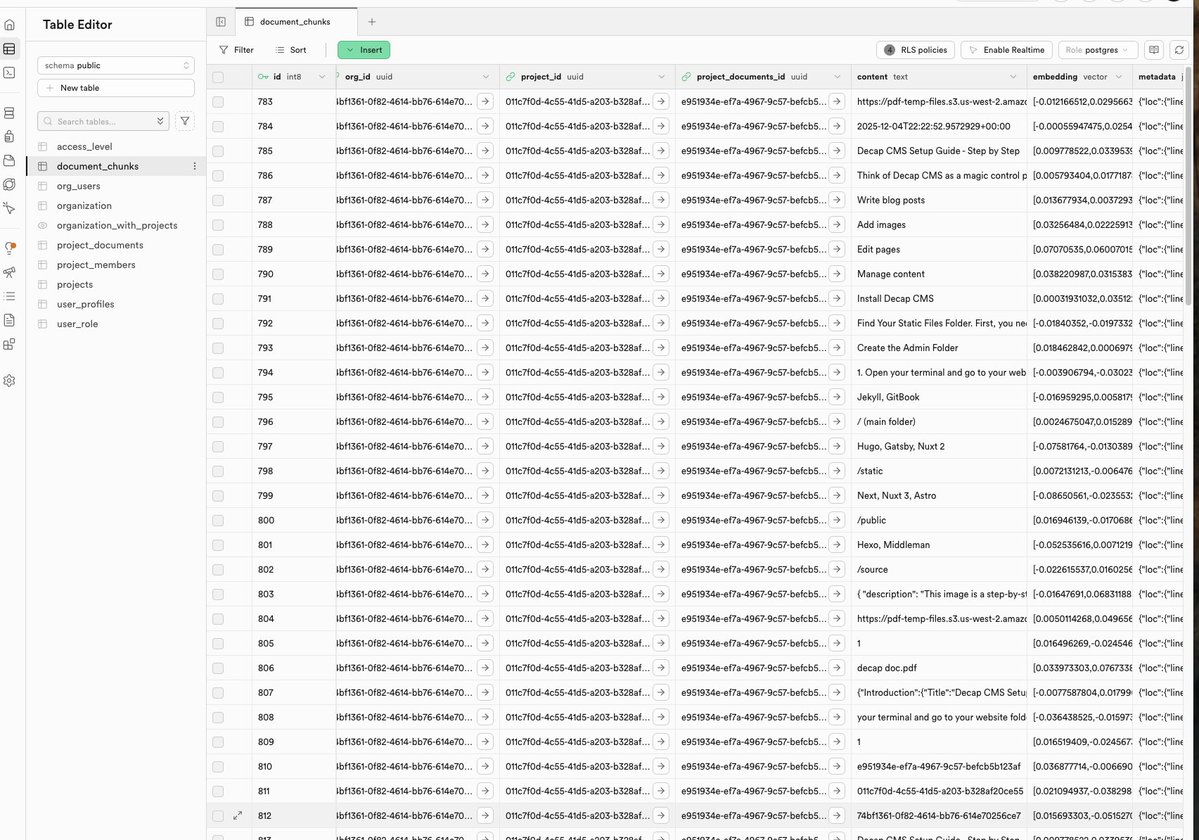Image resolution: width=1199 pixels, height=840 pixels.
Task: Select the 'Decap CMS Setup Guide - Step by Step' cell
Action: click(938, 151)
